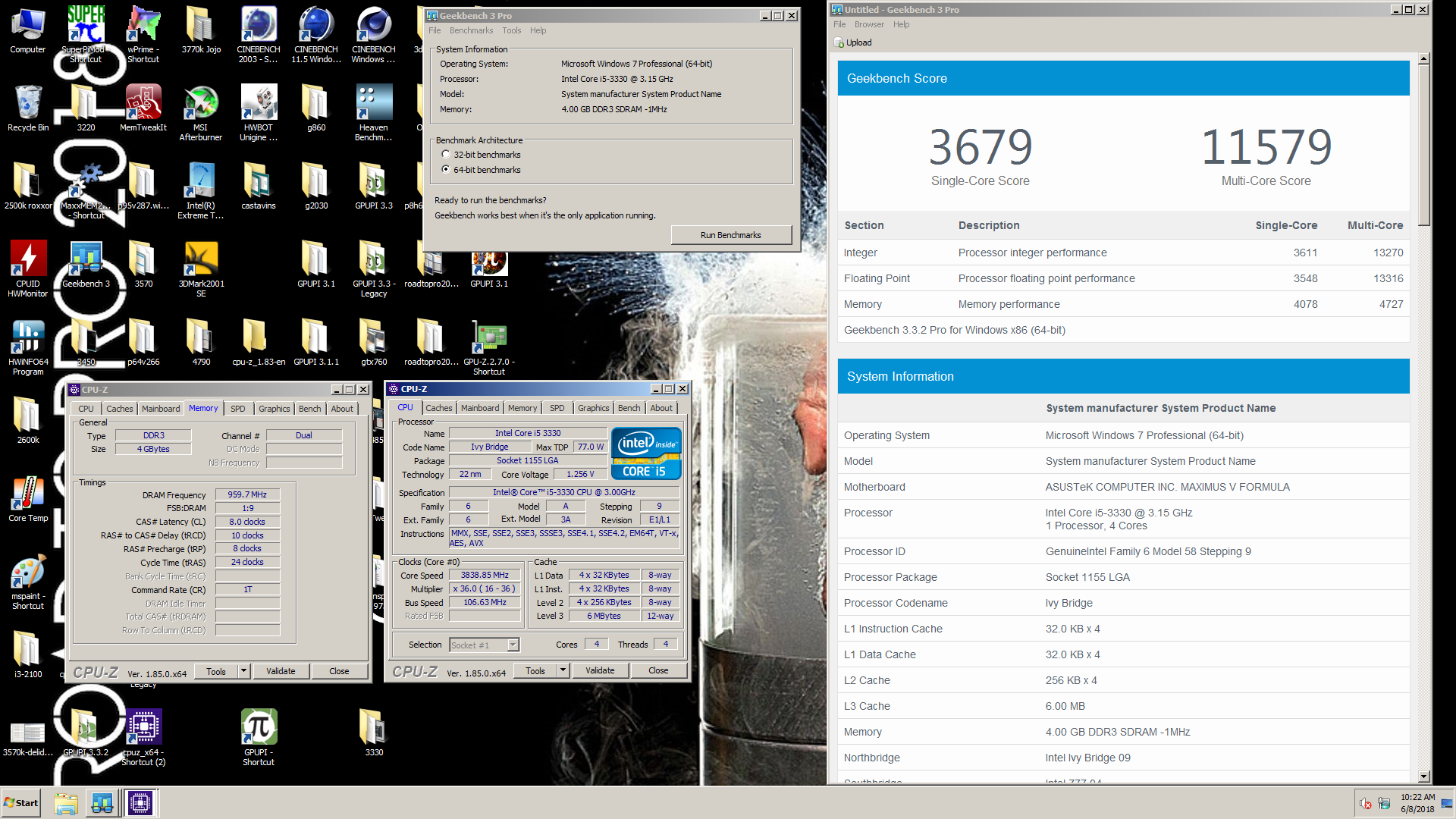Image resolution: width=1456 pixels, height=819 pixels.
Task: Click the 3679 Single-Core Score value
Action: point(981,147)
